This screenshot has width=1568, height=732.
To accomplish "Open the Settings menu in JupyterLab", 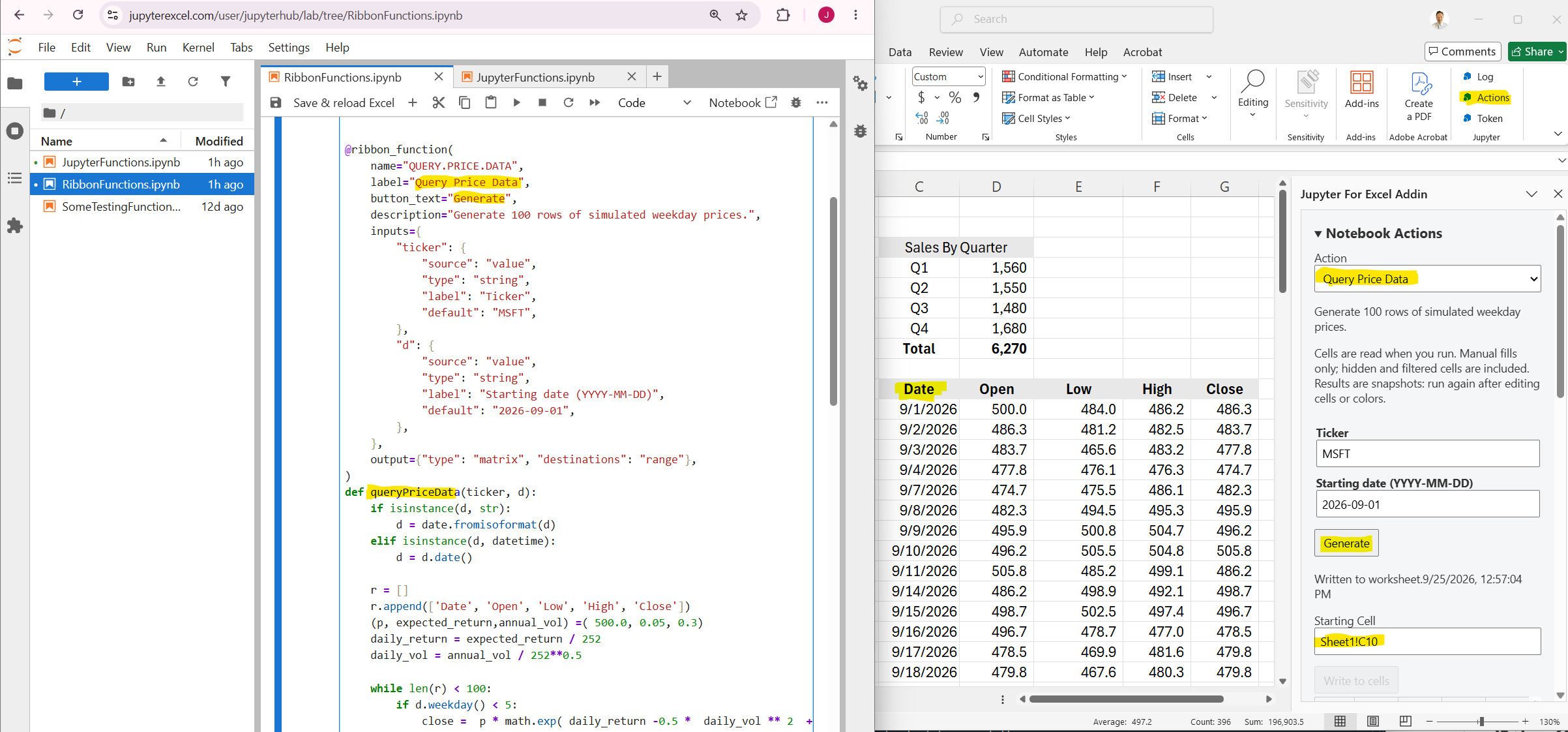I will [x=289, y=47].
